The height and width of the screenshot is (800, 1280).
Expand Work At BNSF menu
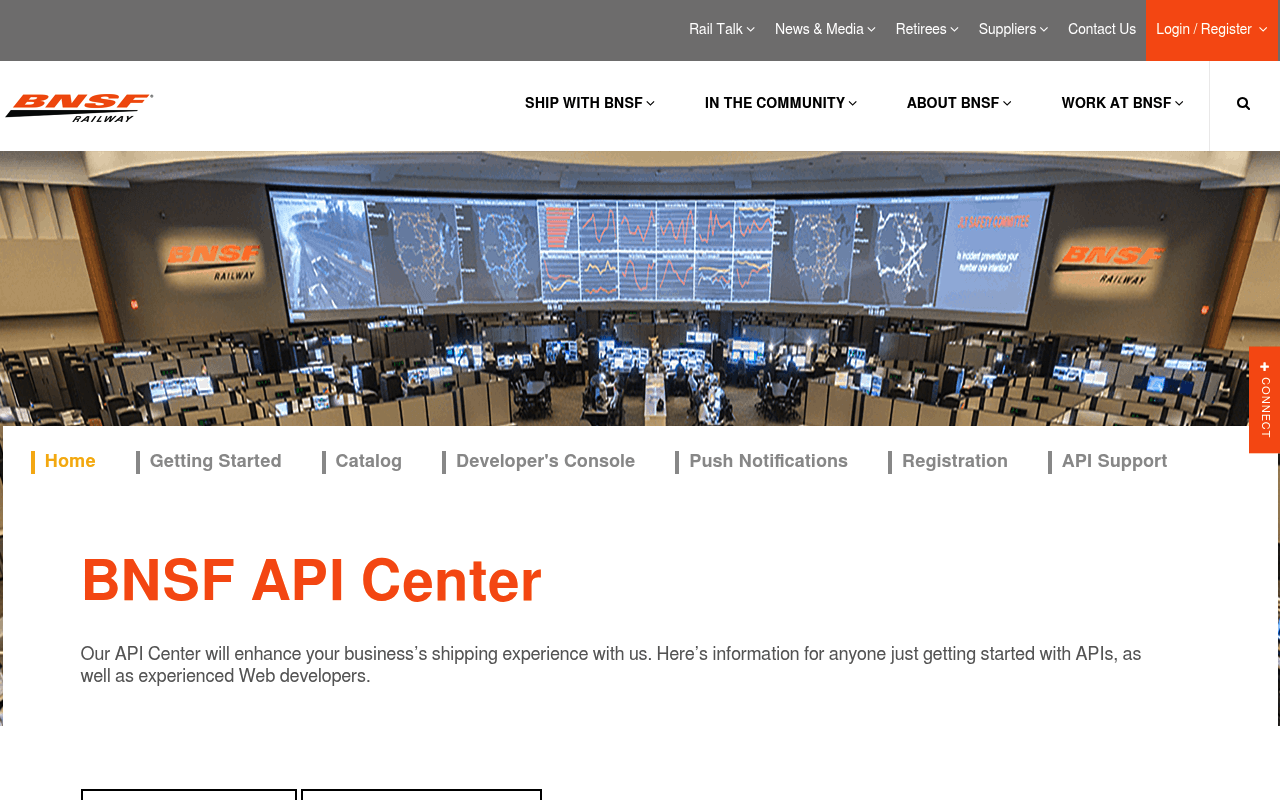point(1123,103)
